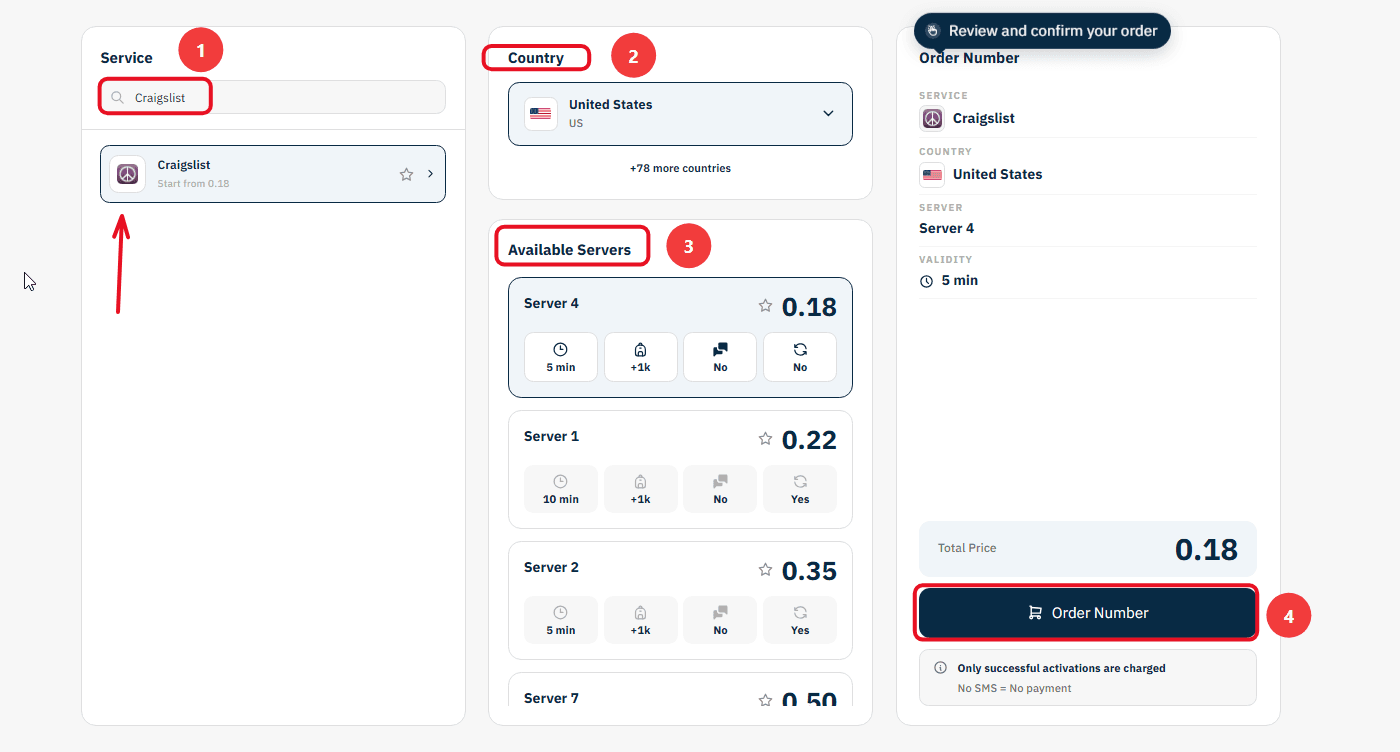The image size is (1400, 752).
Task: Click Server 4's '+1k' stock chip
Action: (641, 357)
